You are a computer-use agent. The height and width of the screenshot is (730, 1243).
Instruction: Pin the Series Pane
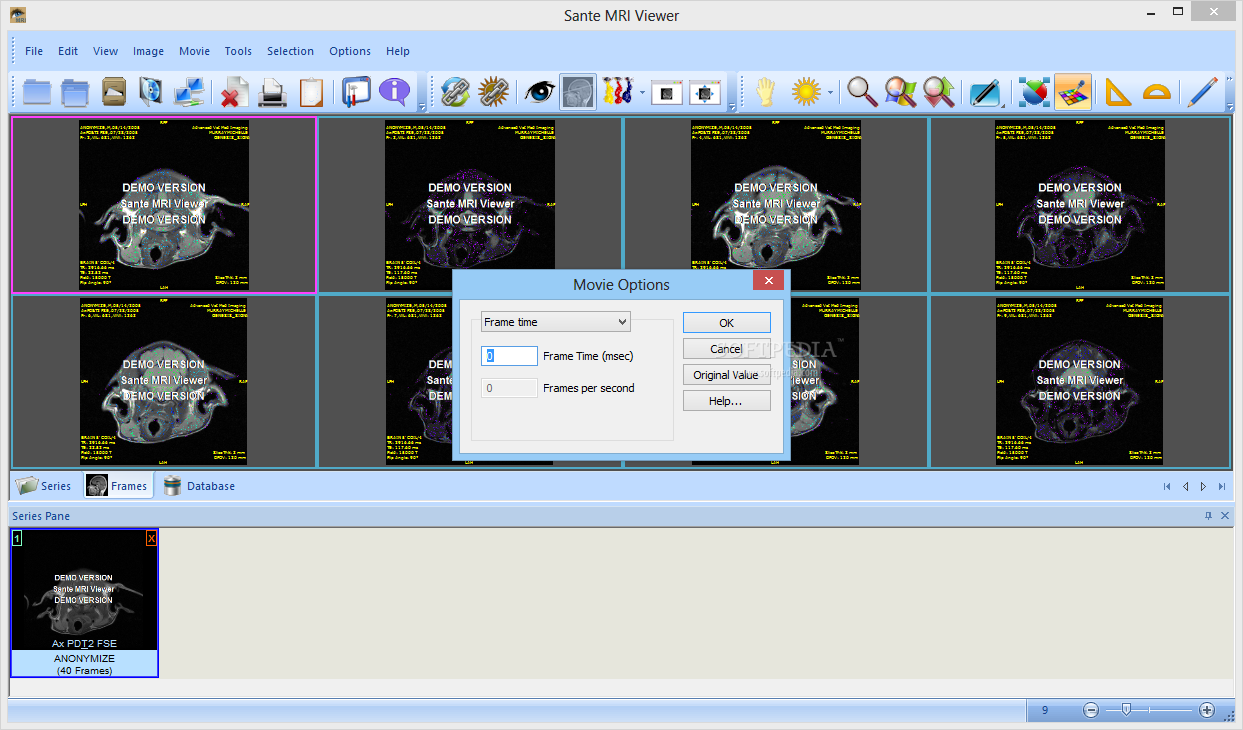pyautogui.click(x=1208, y=516)
